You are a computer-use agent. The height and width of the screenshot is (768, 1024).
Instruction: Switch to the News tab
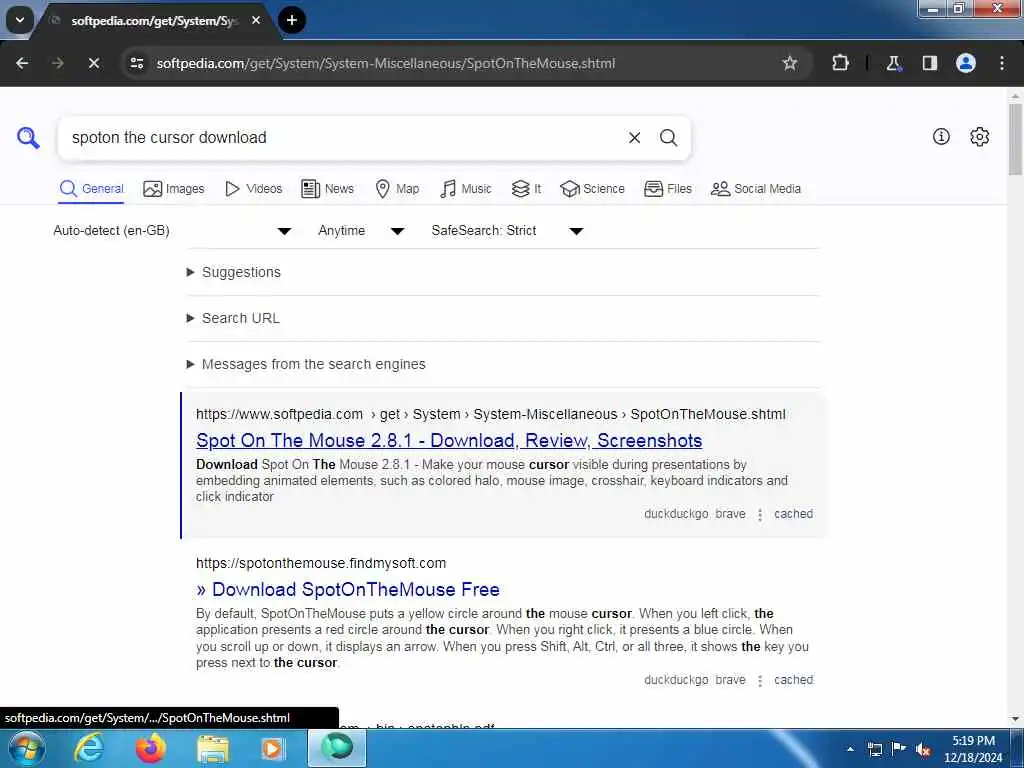(x=327, y=189)
